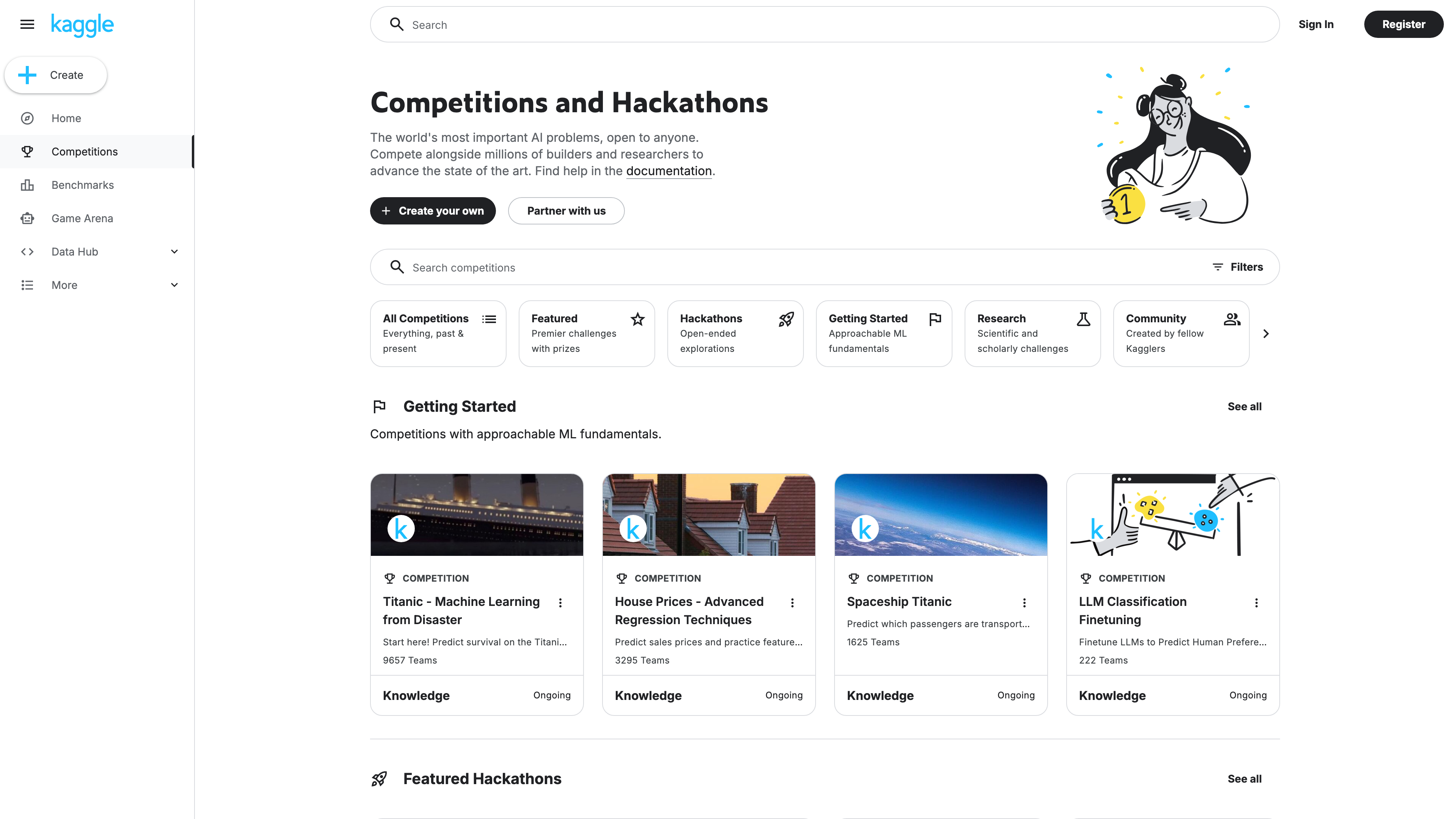This screenshot has width=1456, height=819.
Task: Click the Register button
Action: (1403, 24)
